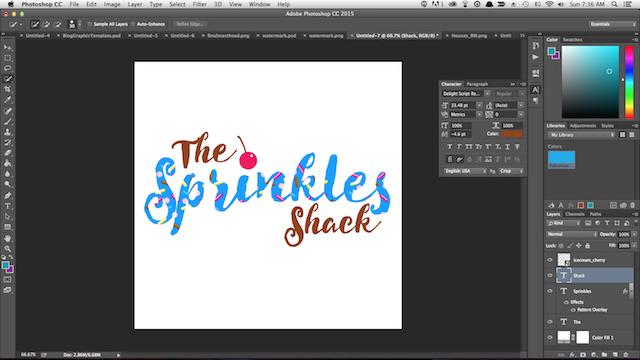
Task: Switch to the Adjustments tab
Action: pyautogui.click(x=582, y=126)
